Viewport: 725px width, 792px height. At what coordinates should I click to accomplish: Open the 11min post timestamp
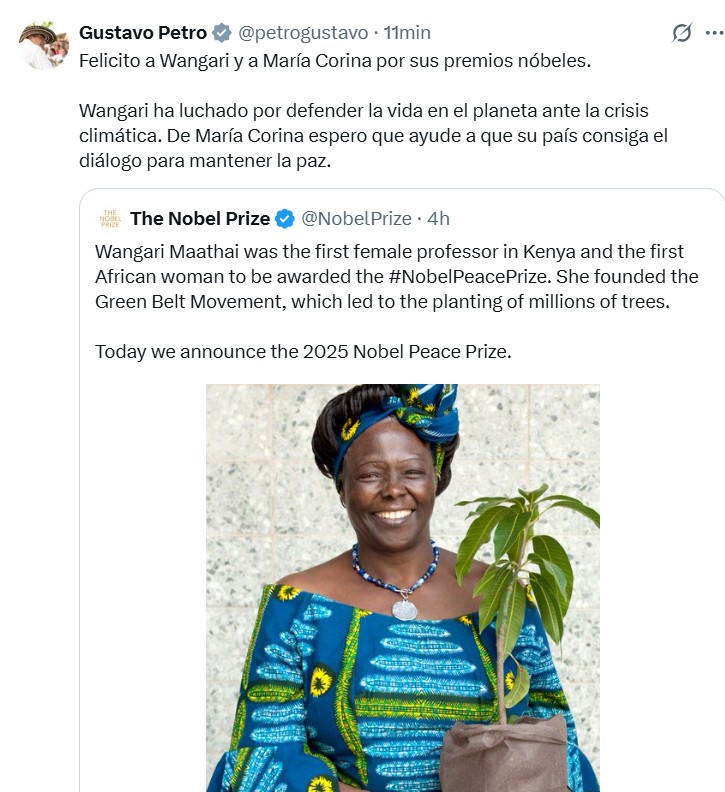pyautogui.click(x=407, y=33)
